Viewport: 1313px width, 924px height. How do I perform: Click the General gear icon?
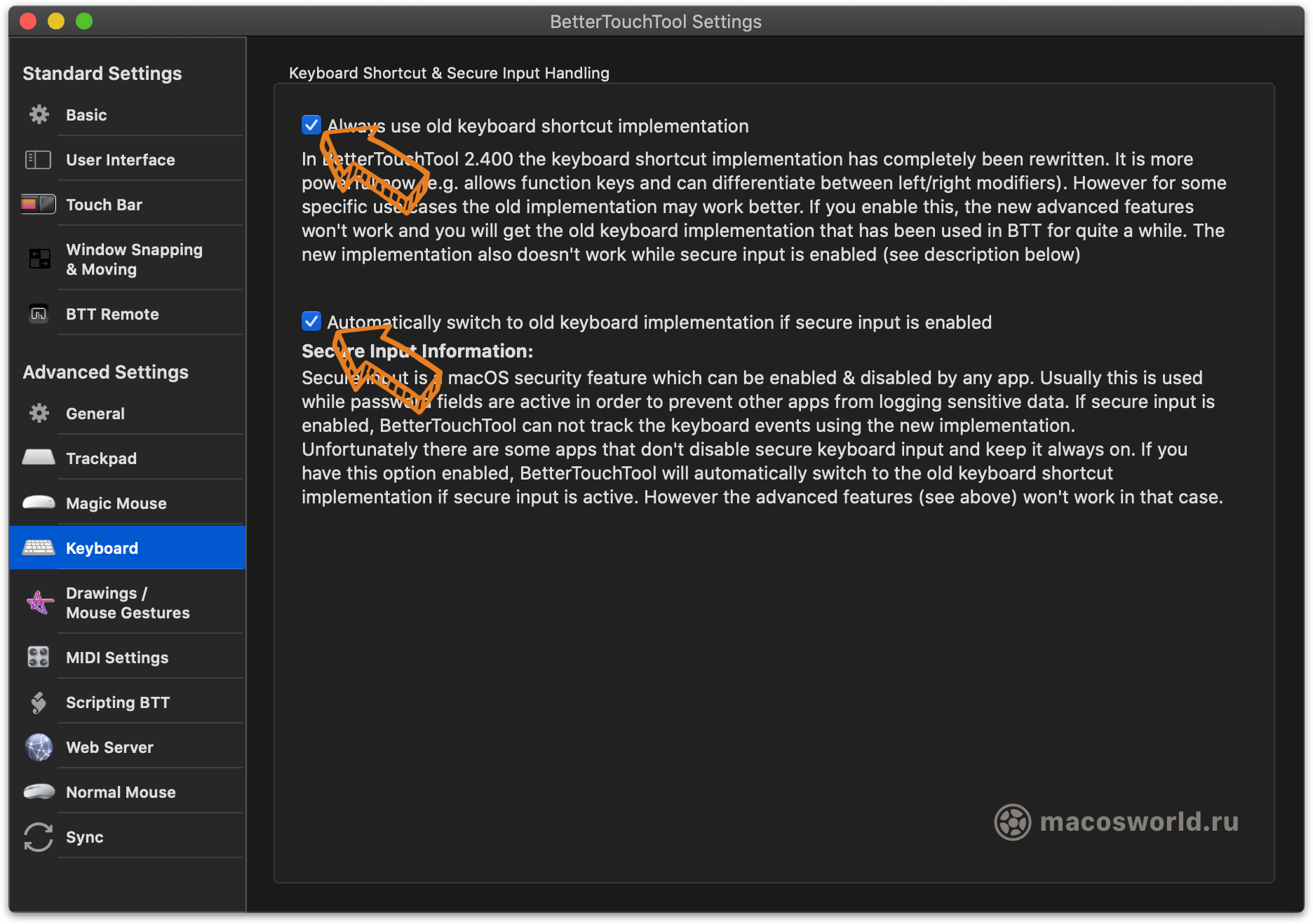39,414
